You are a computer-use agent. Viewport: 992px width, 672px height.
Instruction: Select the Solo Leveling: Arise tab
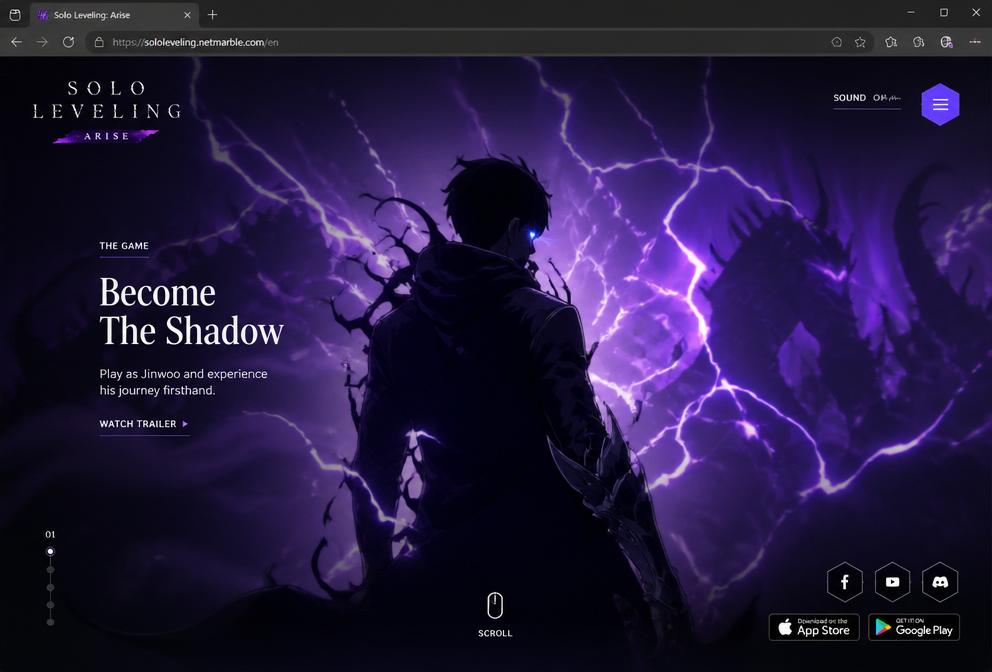(x=114, y=15)
